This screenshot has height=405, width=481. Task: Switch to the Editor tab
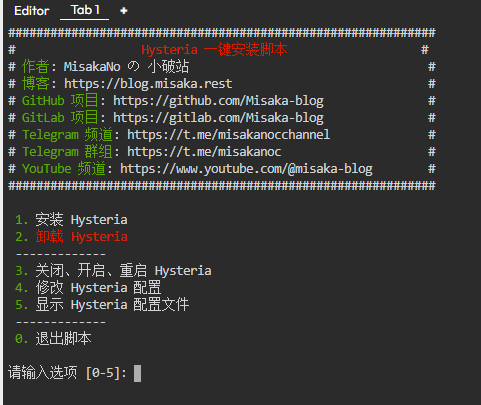coord(32,11)
